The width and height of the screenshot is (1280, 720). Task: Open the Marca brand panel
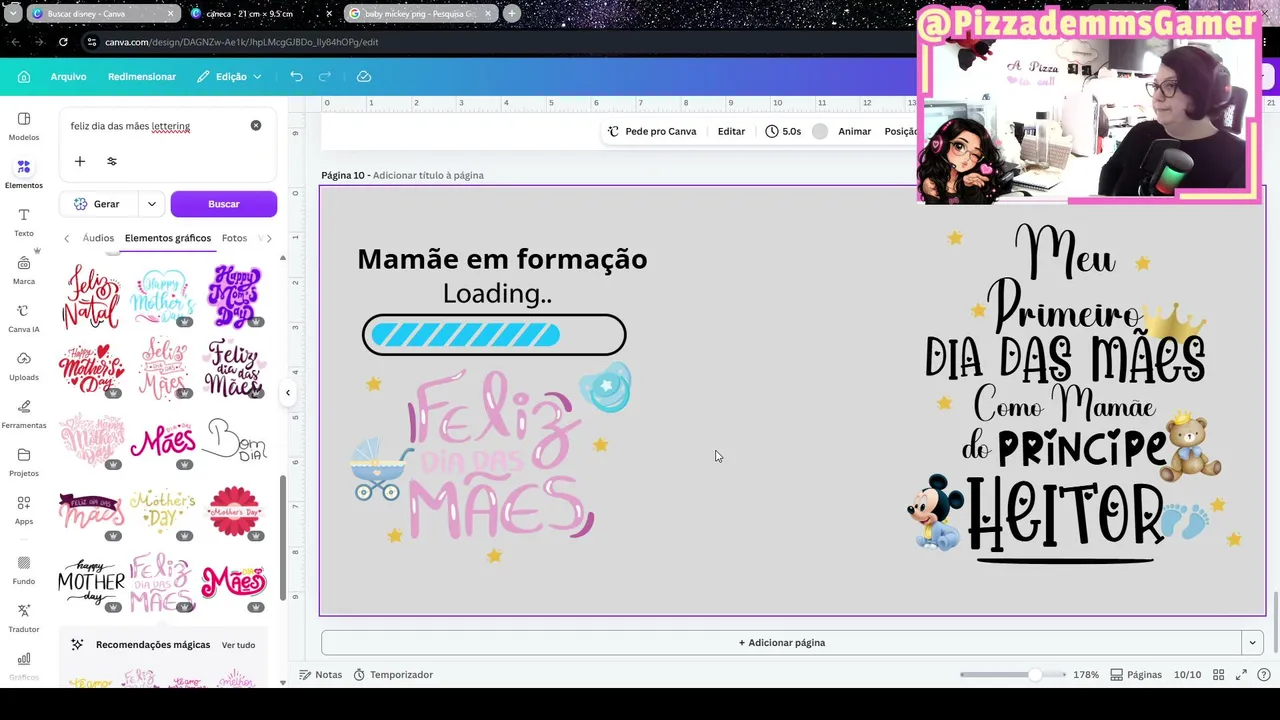click(24, 270)
